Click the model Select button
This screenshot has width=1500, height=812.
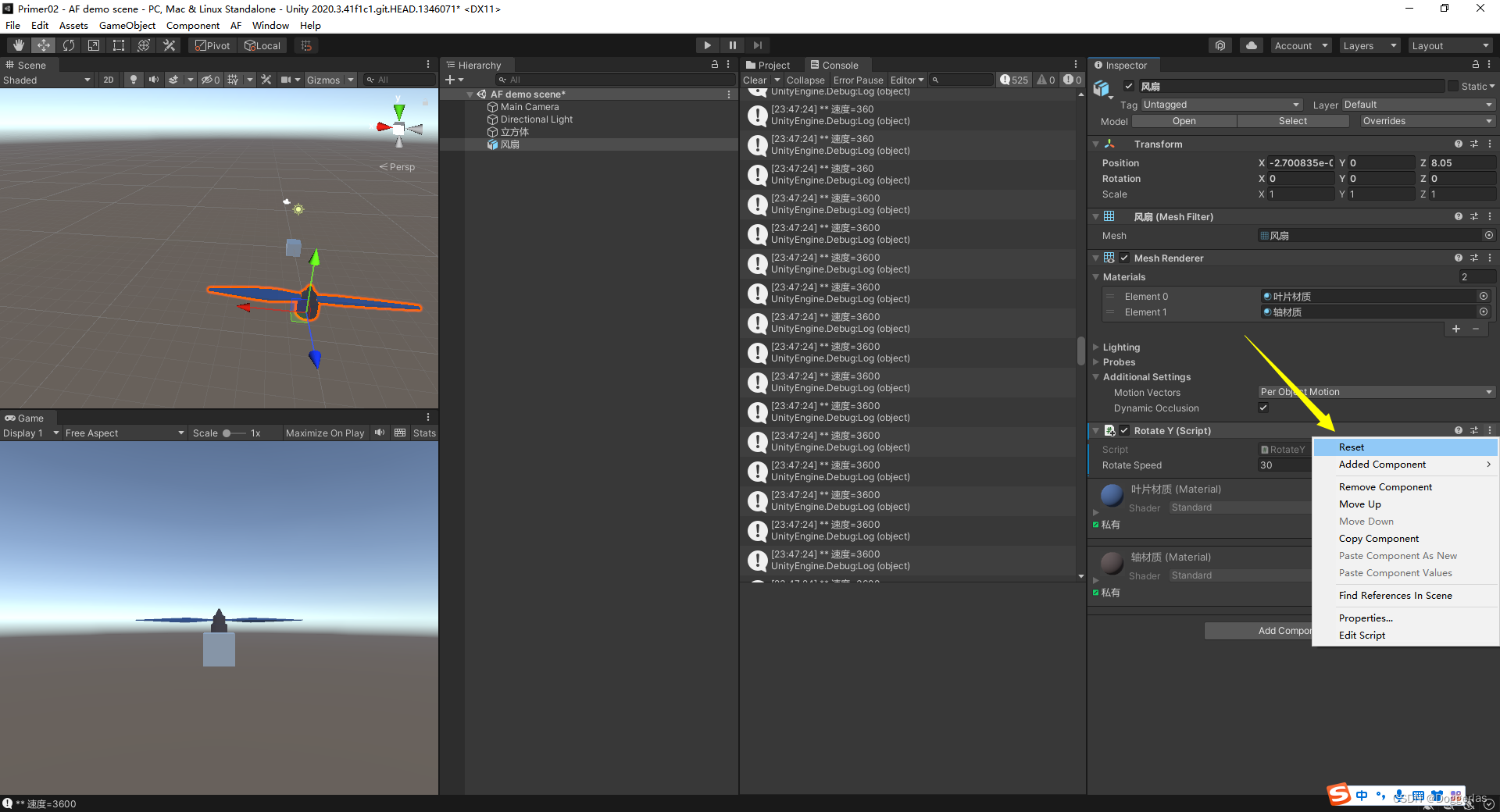[1293, 121]
